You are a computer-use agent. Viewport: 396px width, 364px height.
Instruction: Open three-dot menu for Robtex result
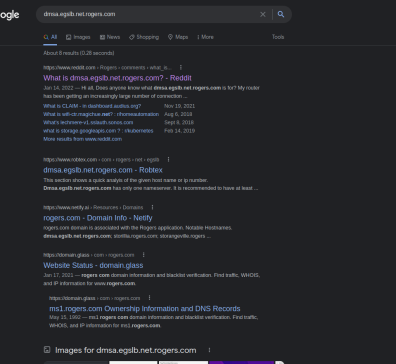168,160
